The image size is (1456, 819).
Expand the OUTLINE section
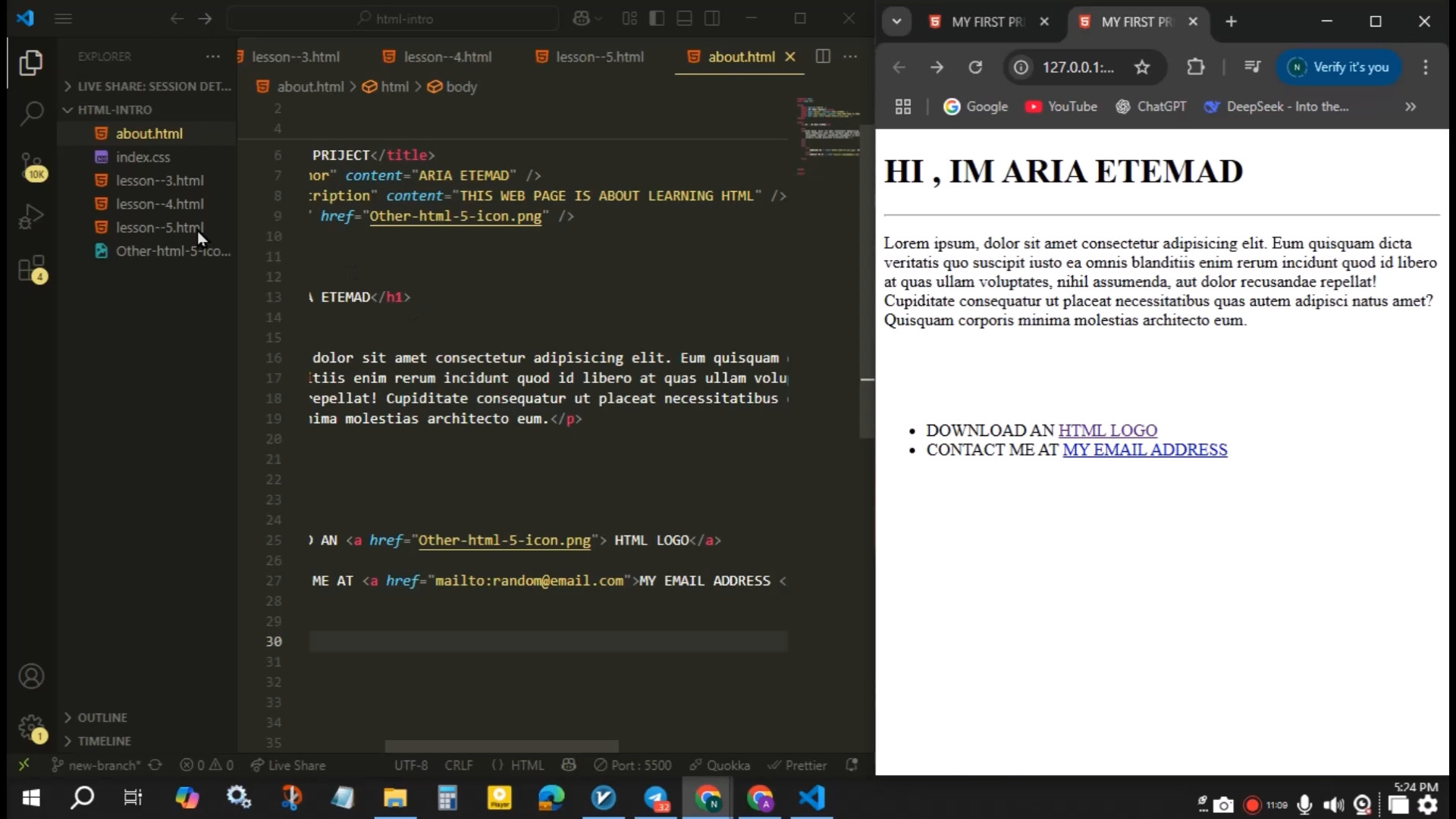[x=102, y=717]
